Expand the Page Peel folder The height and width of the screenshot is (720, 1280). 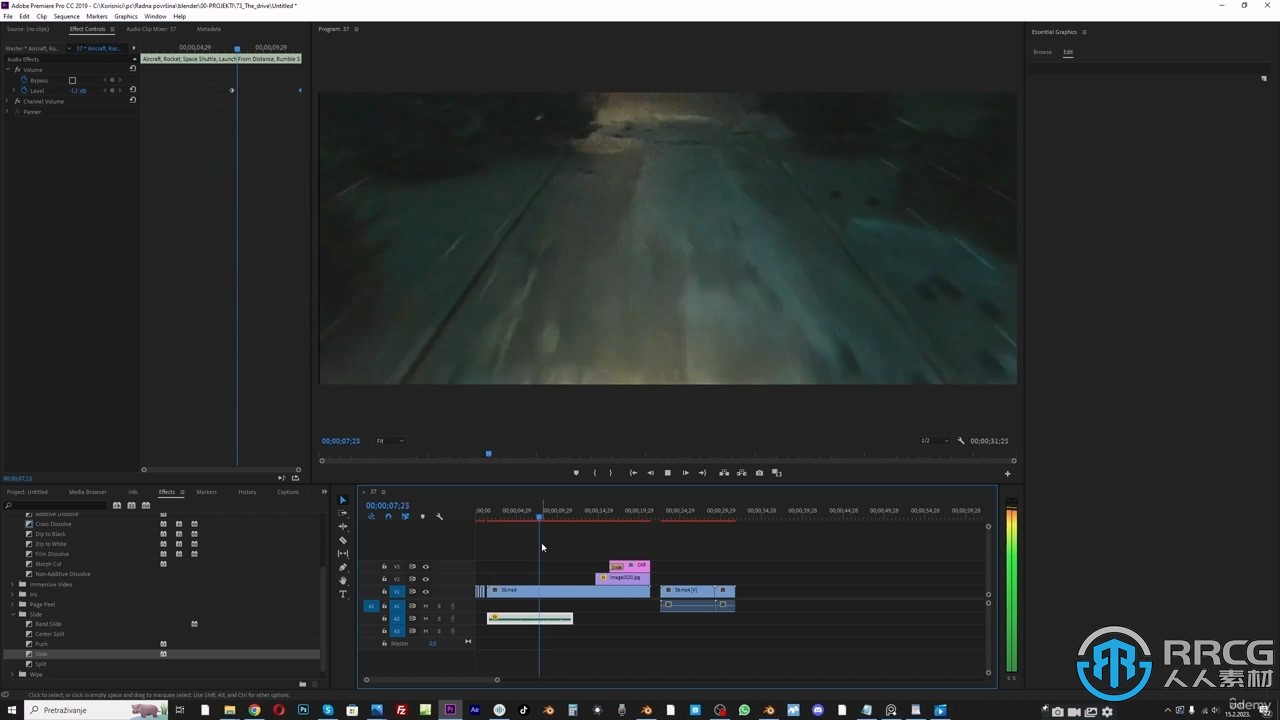pyautogui.click(x=13, y=604)
